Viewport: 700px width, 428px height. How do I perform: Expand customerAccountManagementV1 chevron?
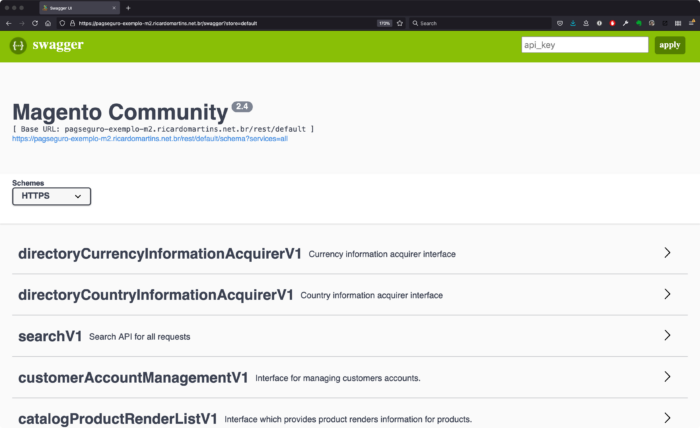click(x=667, y=377)
